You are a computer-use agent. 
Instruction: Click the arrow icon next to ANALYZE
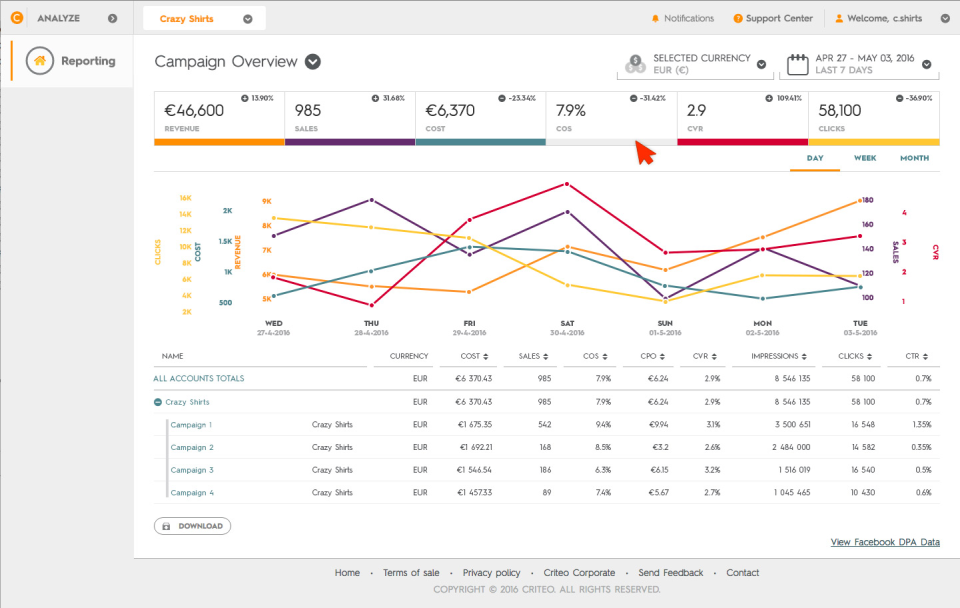(x=111, y=17)
